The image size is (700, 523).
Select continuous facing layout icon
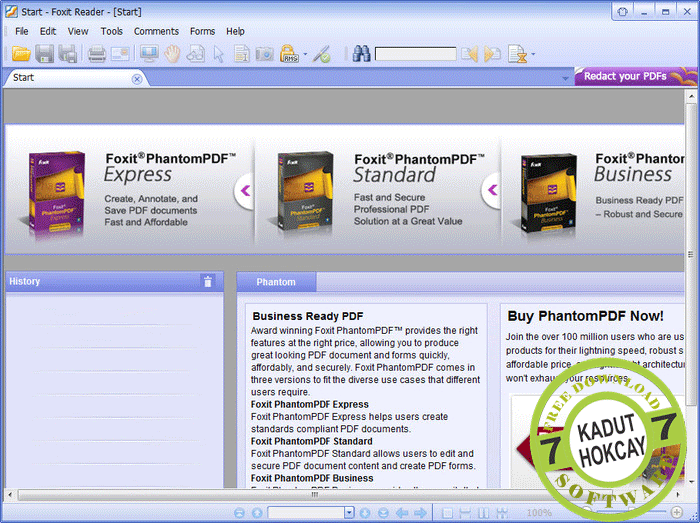[502, 513]
